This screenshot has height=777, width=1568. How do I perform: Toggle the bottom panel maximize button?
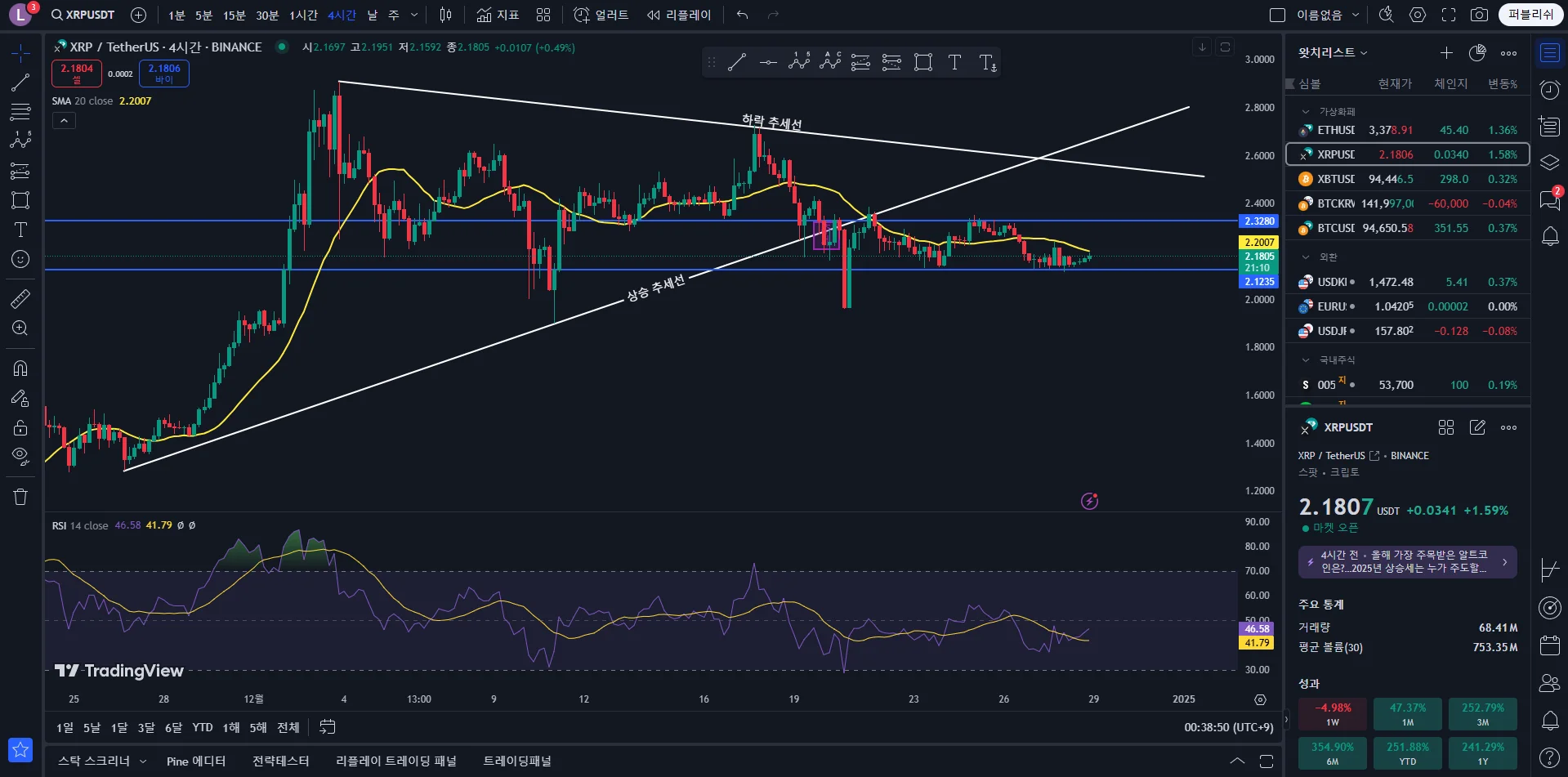point(1266,761)
